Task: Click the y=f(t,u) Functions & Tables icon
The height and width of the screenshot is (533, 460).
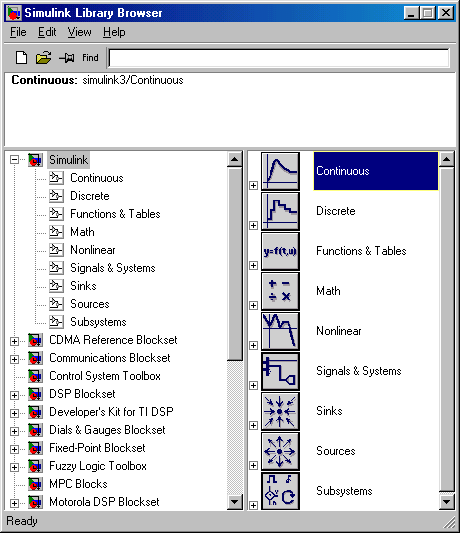Action: [x=280, y=251]
